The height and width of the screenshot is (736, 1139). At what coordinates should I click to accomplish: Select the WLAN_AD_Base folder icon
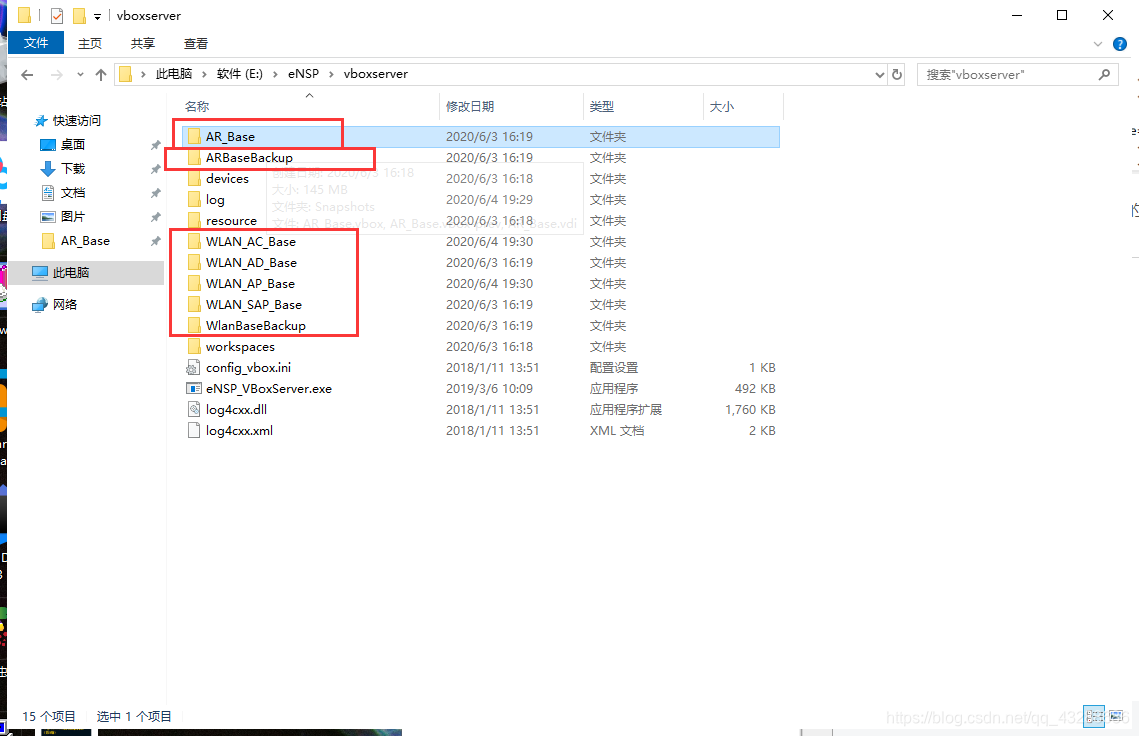coord(194,263)
